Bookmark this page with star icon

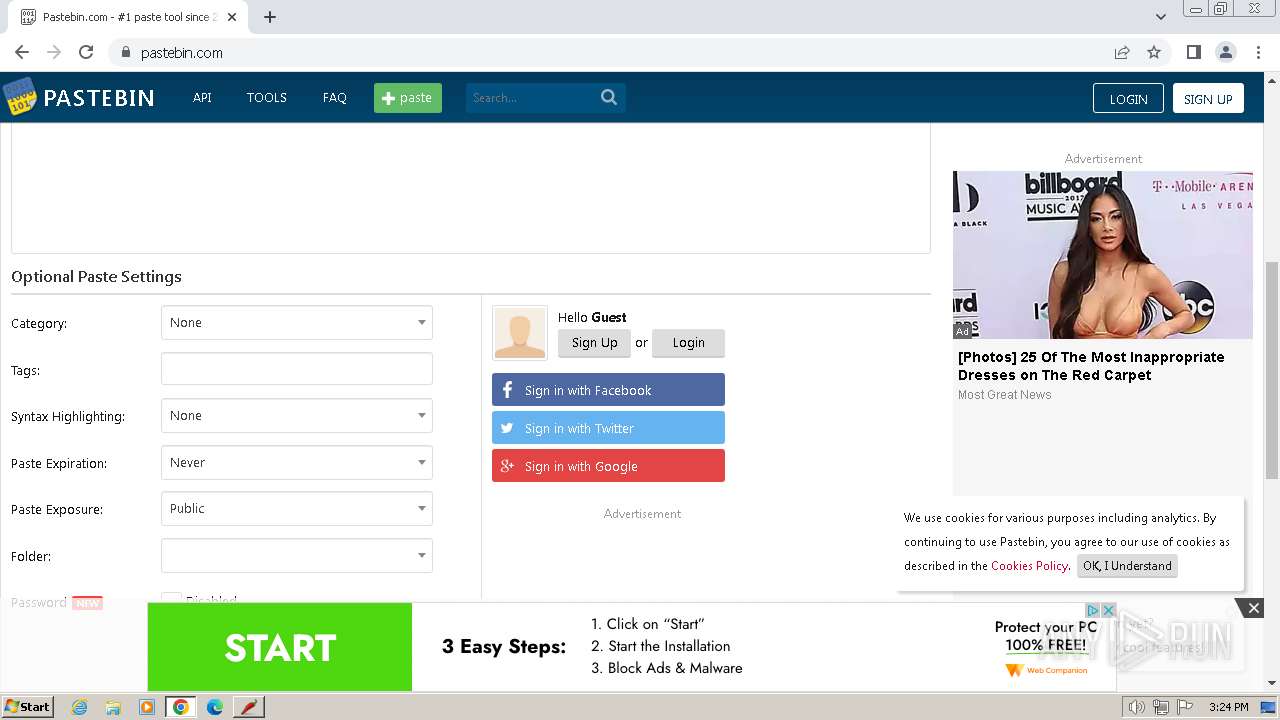point(1154,52)
